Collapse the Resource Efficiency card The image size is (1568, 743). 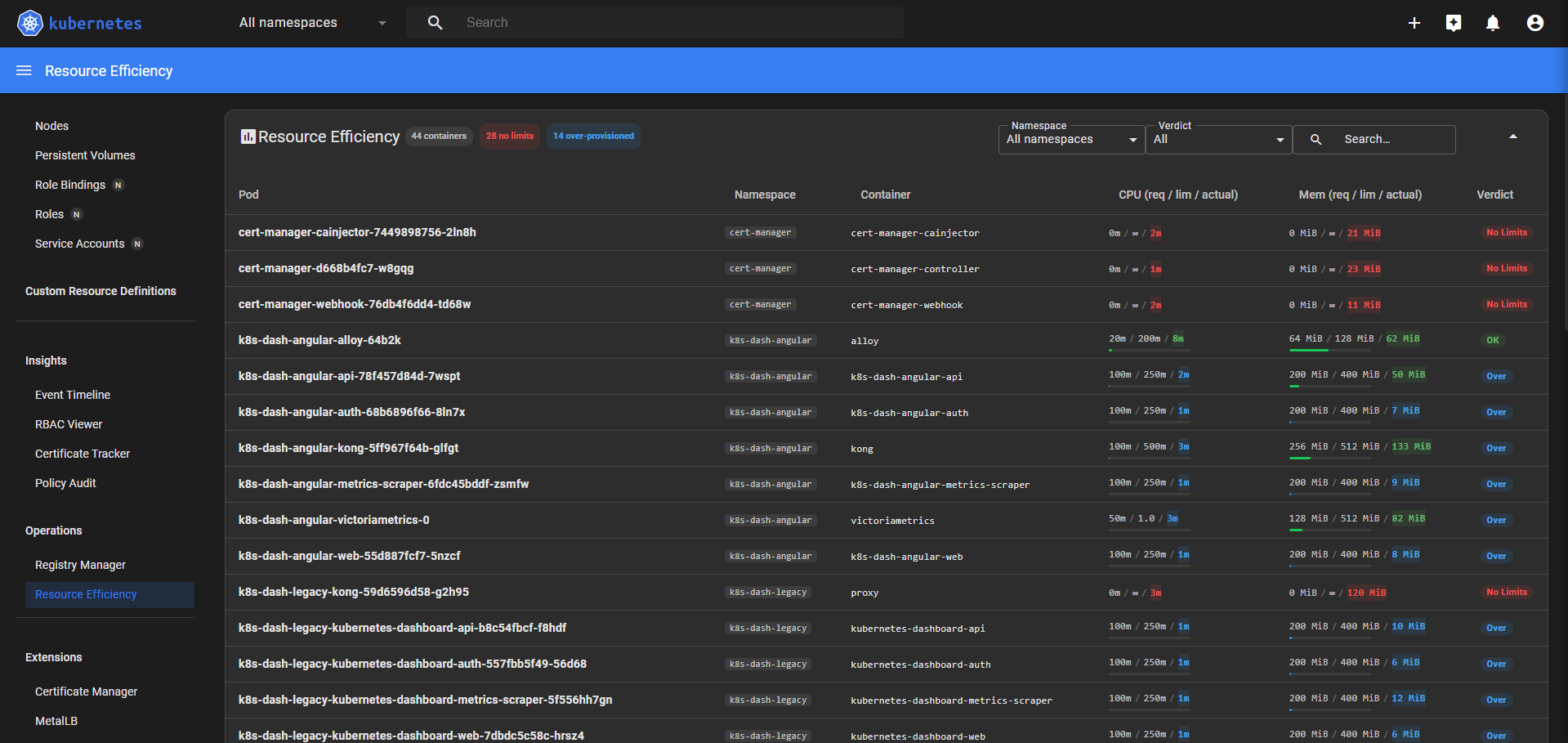[x=1513, y=137]
